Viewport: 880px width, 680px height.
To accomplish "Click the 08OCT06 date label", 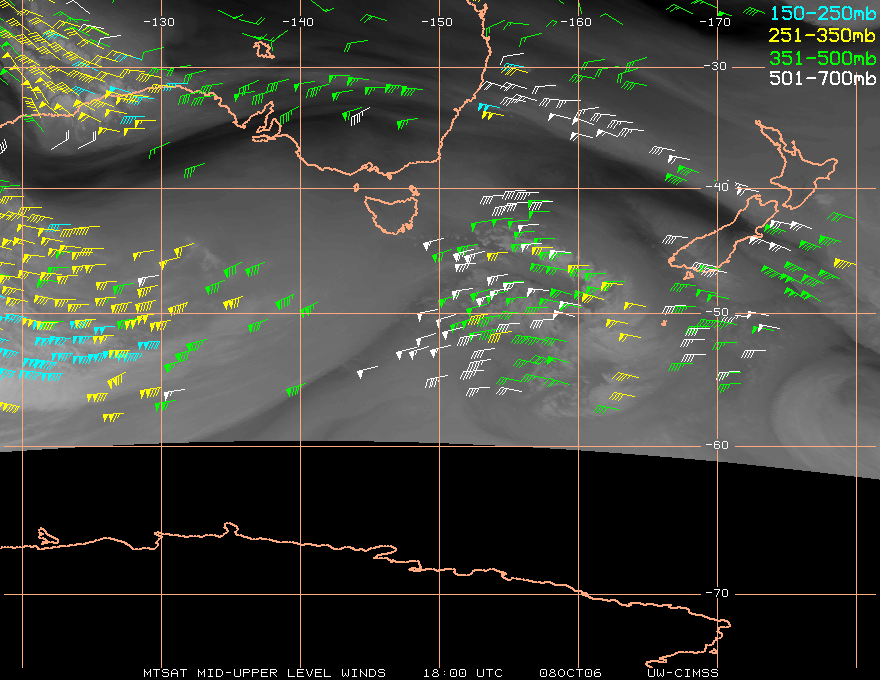I will point(570,673).
